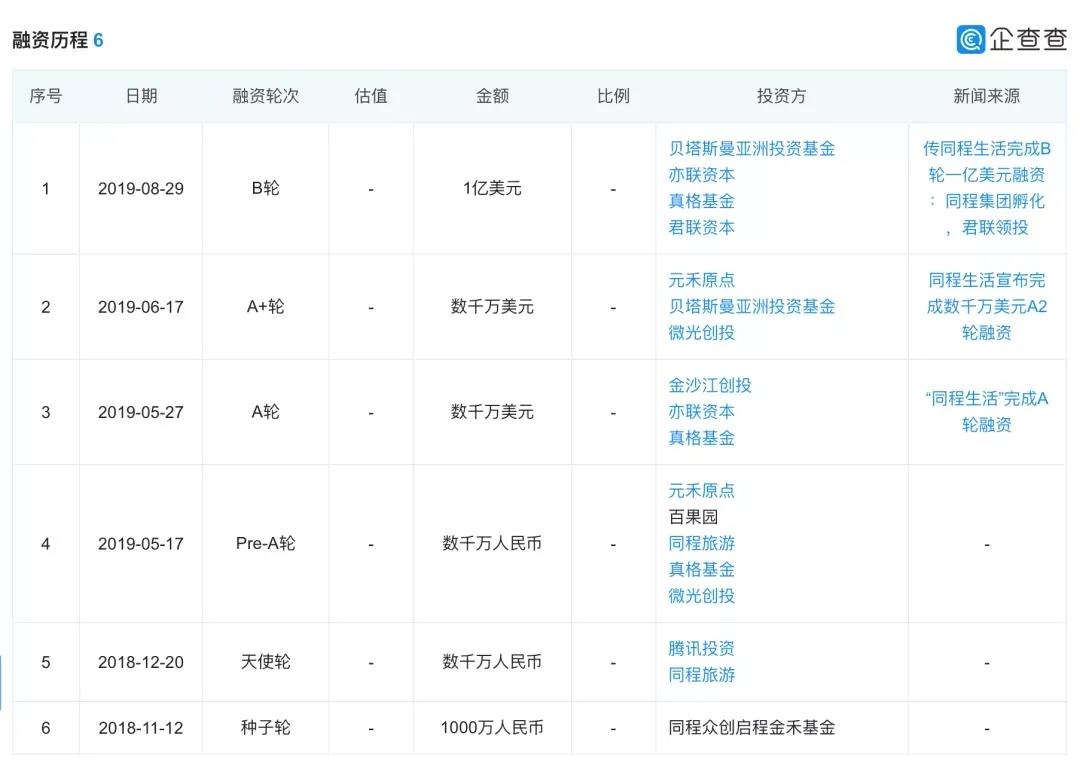1080x781 pixels.
Task: Click the funding count number 6
Action: [x=98, y=40]
